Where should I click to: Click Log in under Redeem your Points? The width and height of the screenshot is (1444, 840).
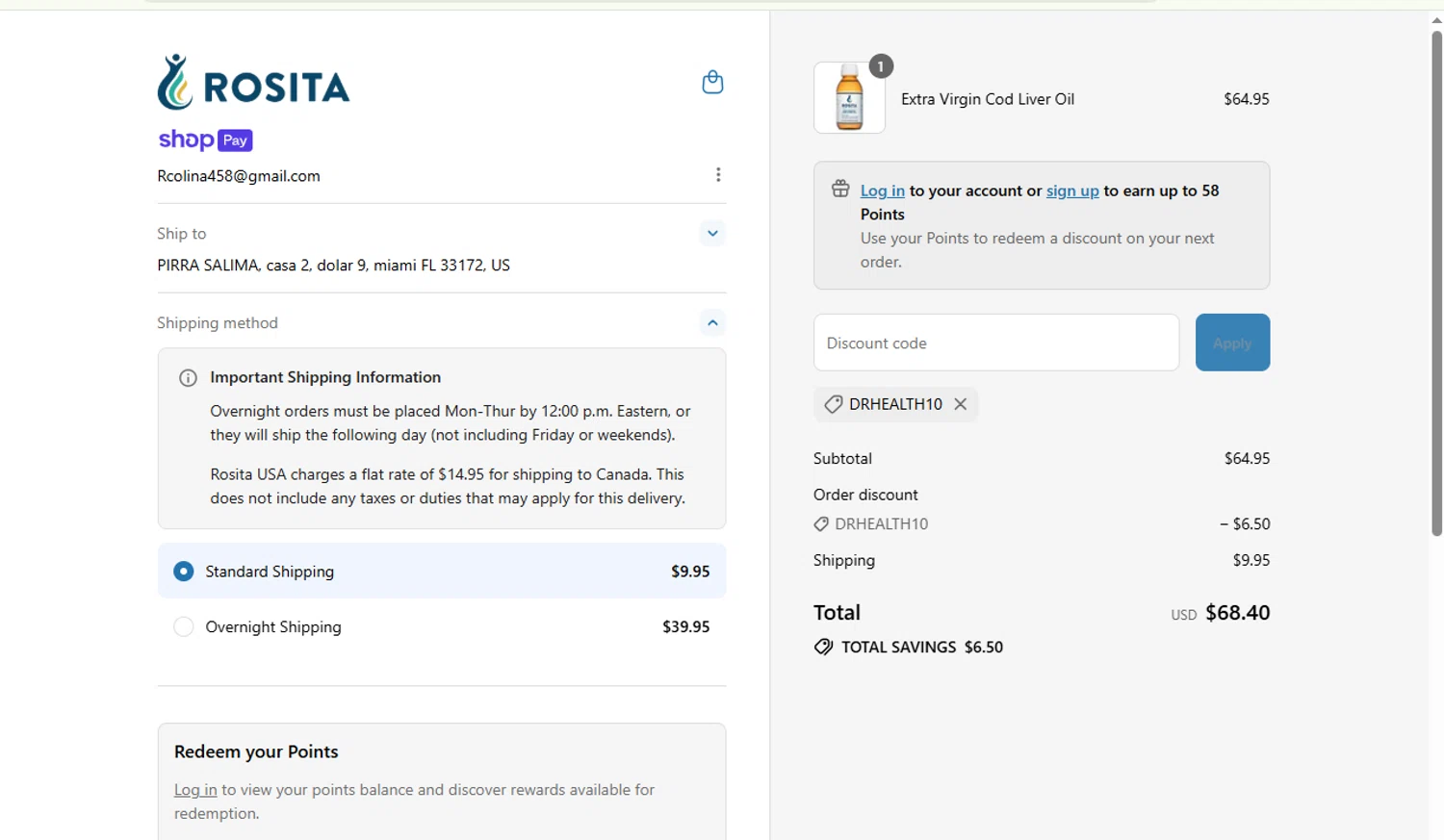[x=195, y=790]
